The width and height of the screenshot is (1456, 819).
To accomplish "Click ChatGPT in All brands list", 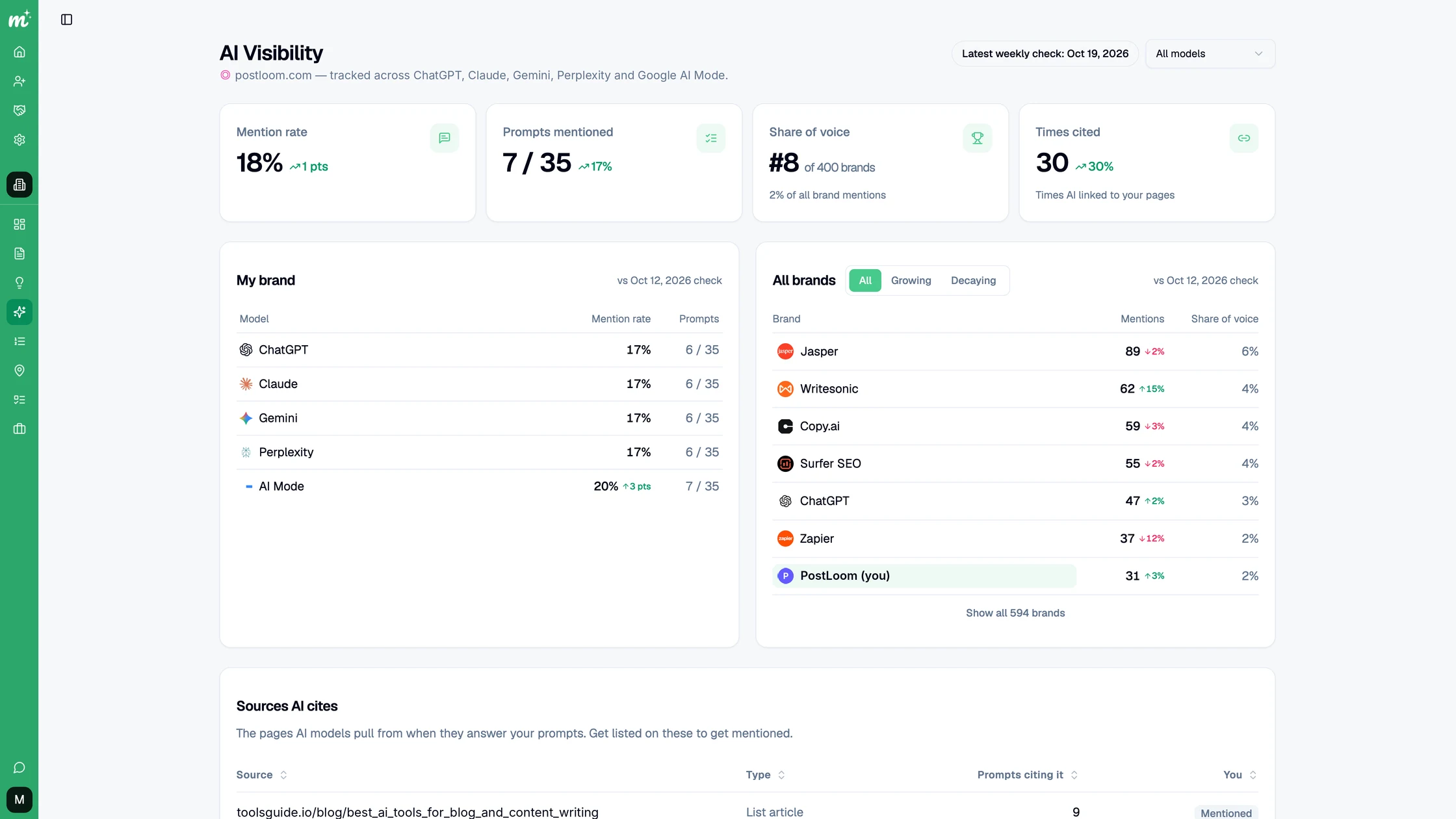I will pyautogui.click(x=824, y=501).
